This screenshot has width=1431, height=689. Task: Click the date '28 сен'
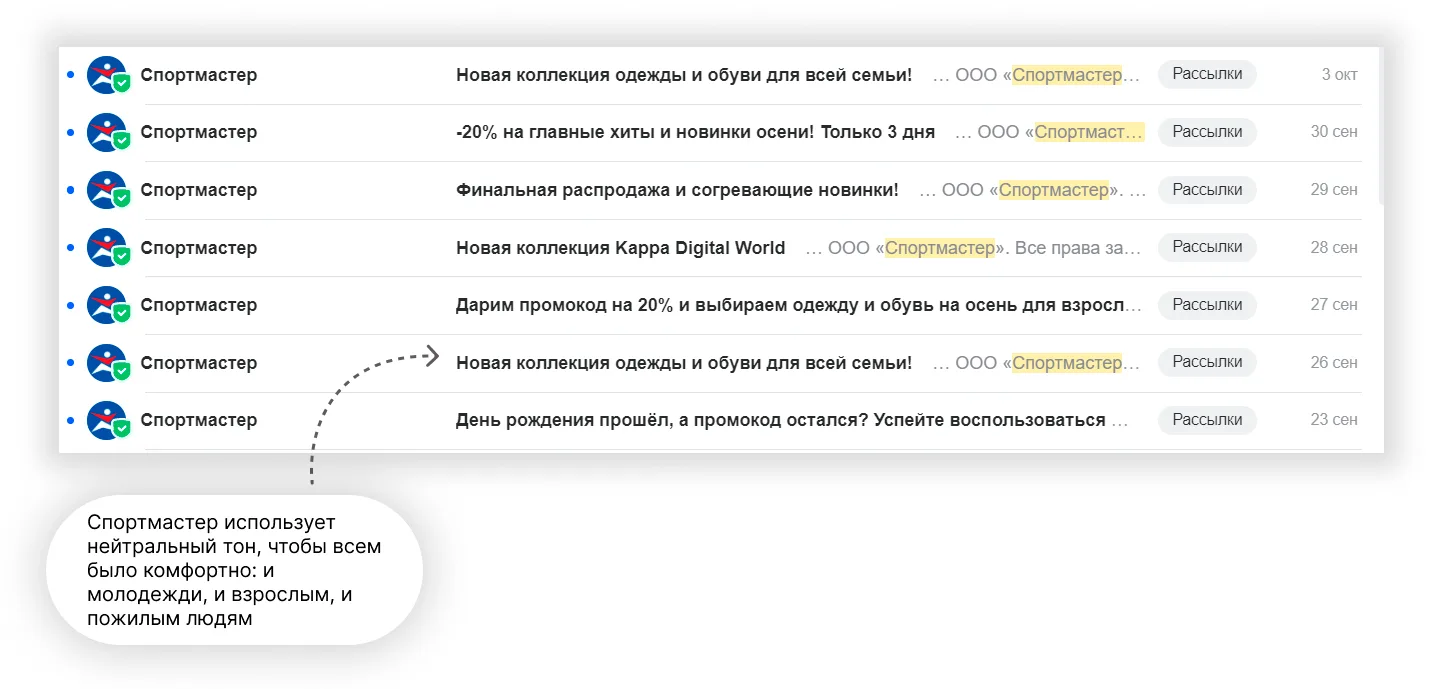1334,248
